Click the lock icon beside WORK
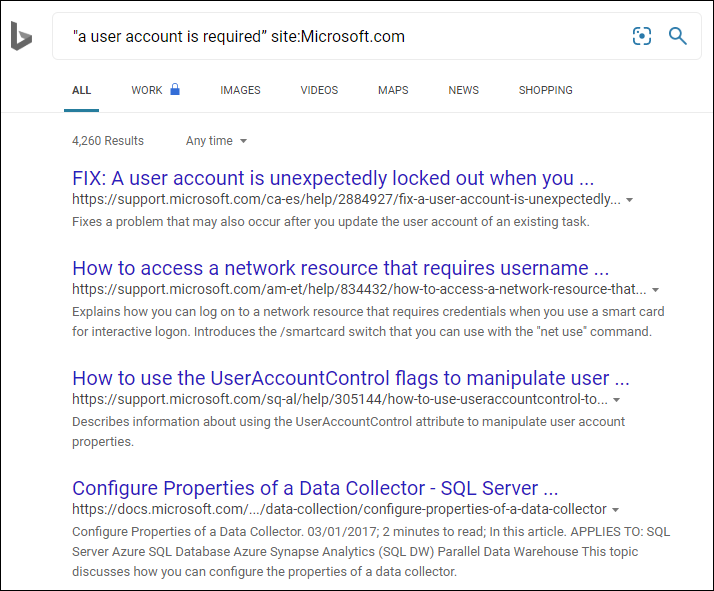The width and height of the screenshot is (714, 591). (175, 89)
